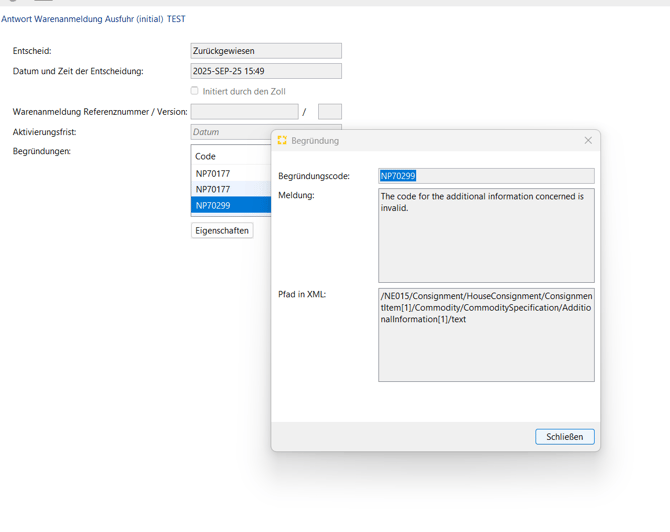Click the 'Pfad in XML:' label
The image size is (670, 532).
[x=302, y=294]
